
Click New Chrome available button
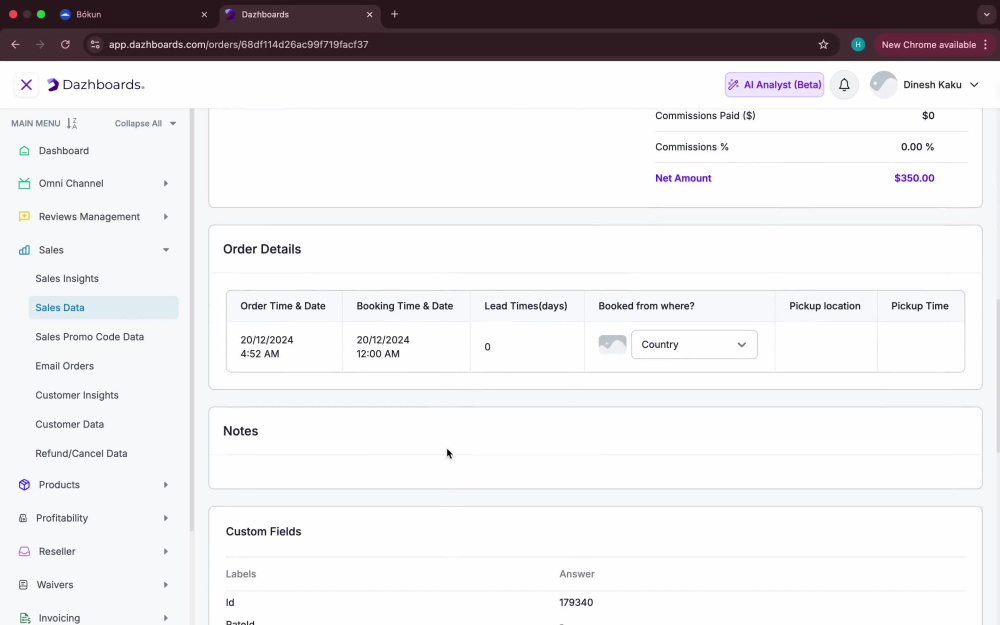coord(935,45)
